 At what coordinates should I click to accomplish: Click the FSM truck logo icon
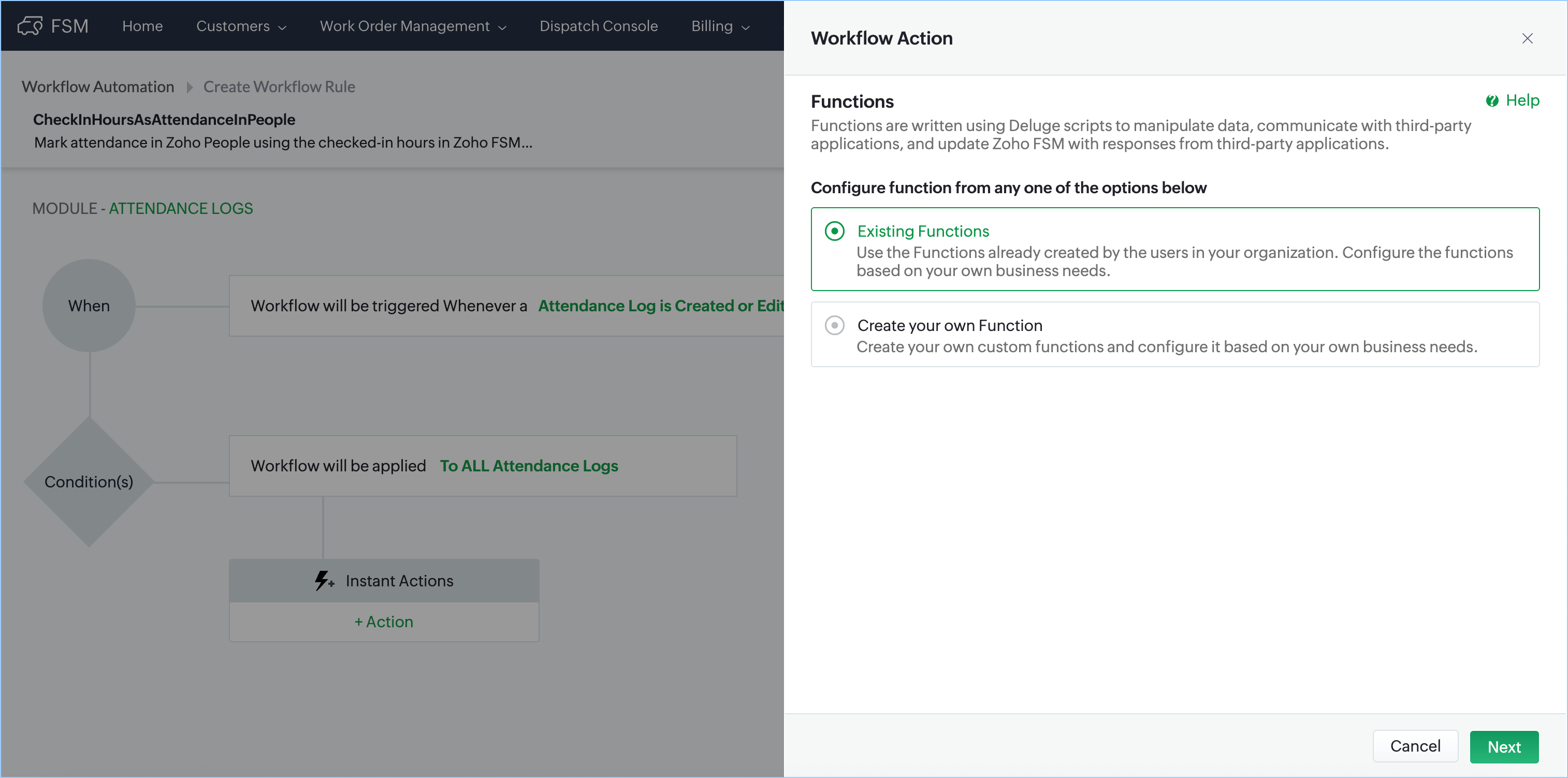[x=30, y=25]
